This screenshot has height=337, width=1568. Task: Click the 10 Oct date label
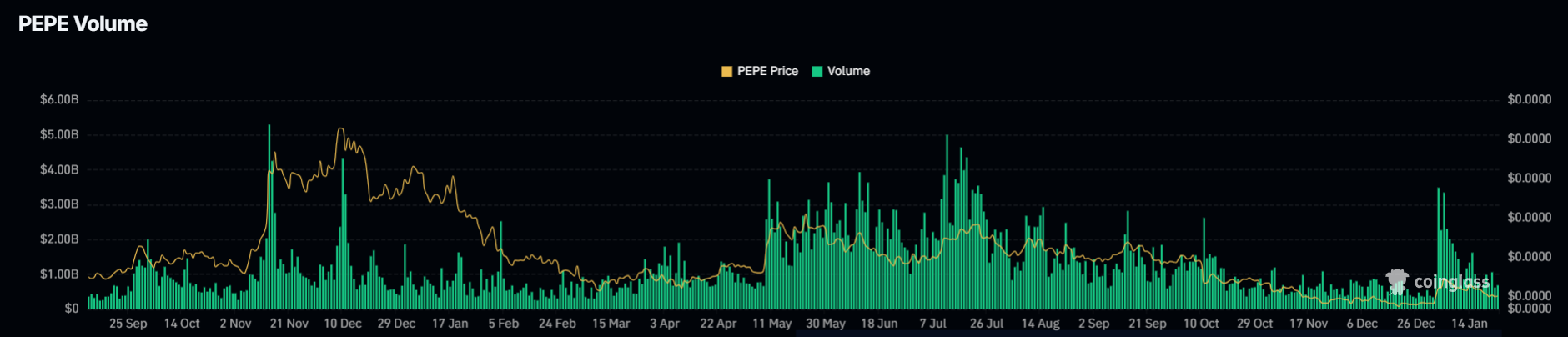pos(1201,324)
